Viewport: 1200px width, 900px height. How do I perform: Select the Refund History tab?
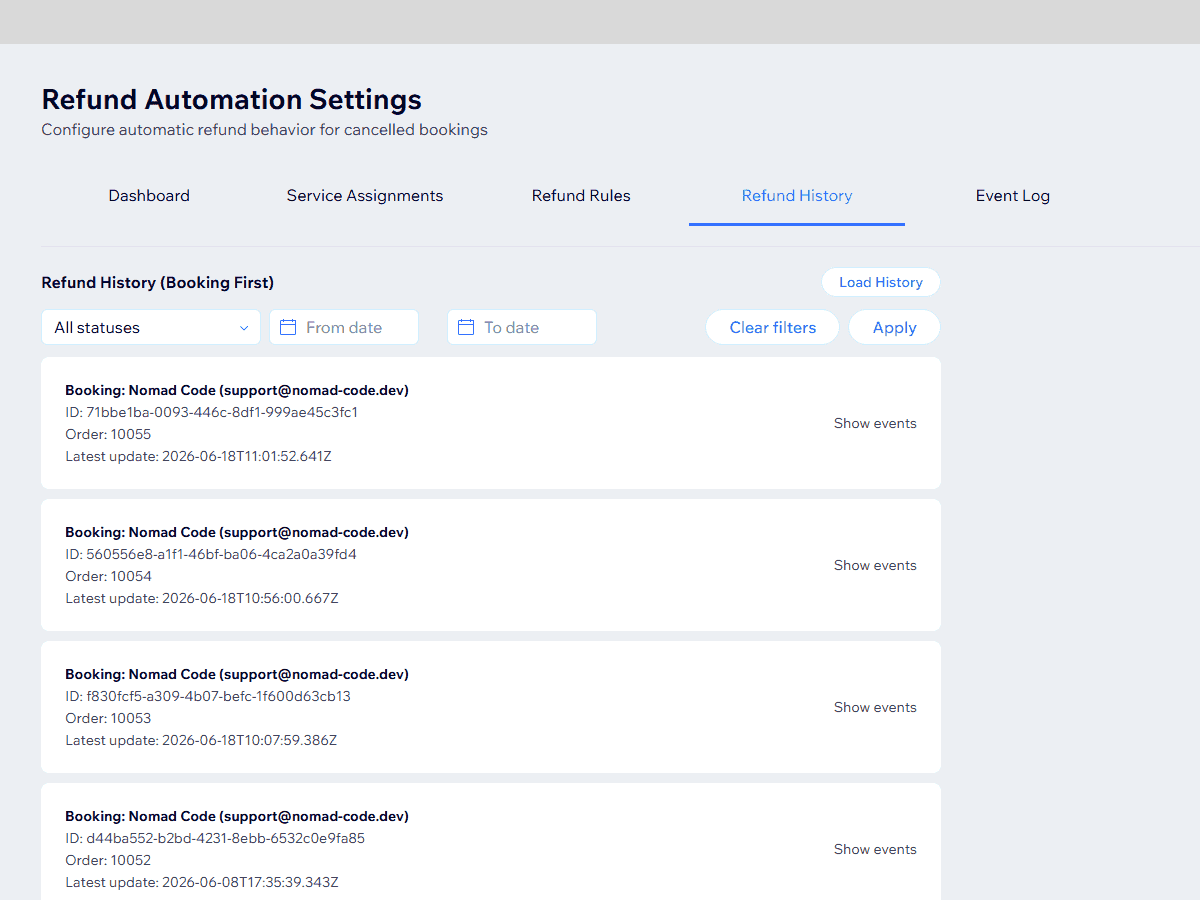[x=797, y=196]
